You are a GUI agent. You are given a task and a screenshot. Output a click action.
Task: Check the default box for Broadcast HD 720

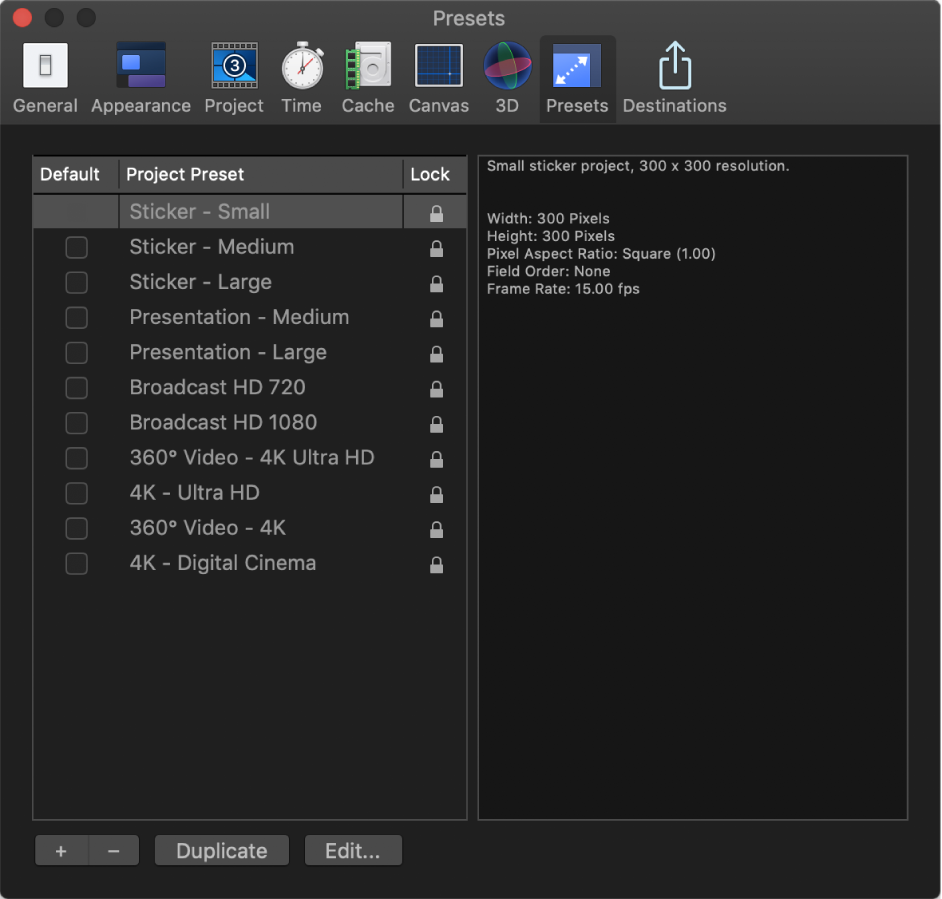click(76, 388)
